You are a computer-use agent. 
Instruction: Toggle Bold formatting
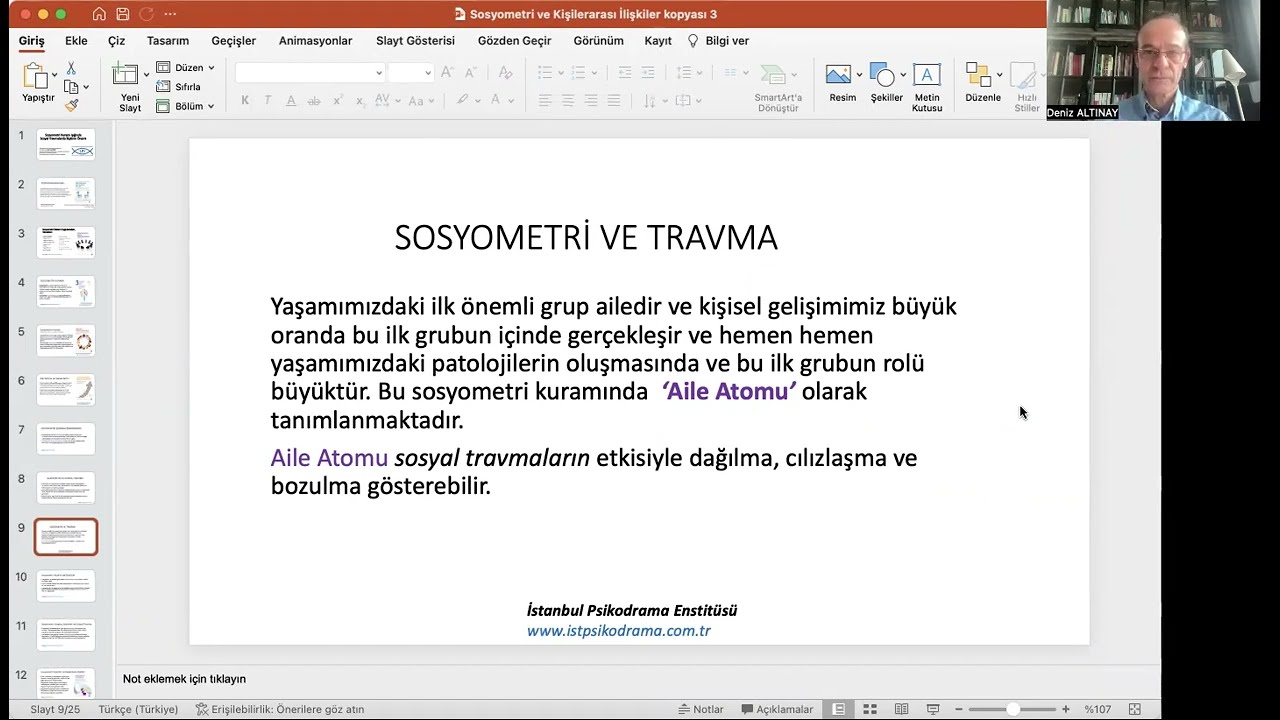(245, 101)
